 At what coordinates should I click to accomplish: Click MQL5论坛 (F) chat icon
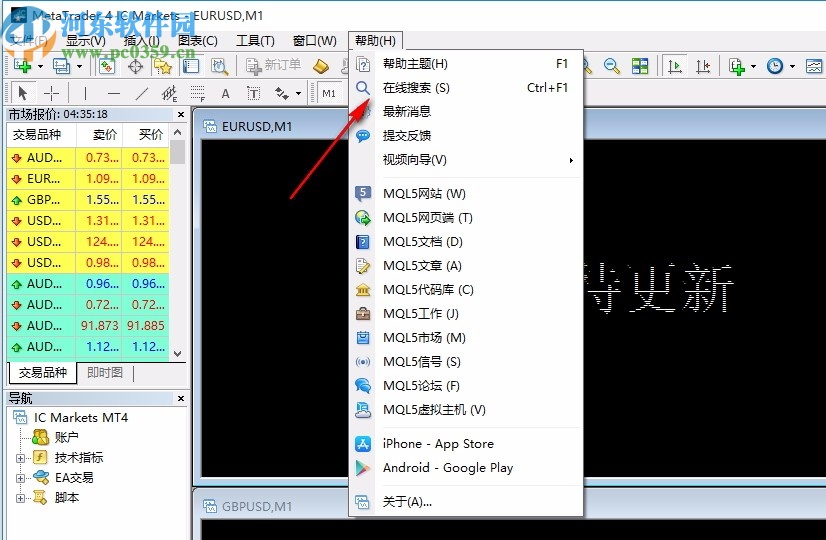coord(363,386)
